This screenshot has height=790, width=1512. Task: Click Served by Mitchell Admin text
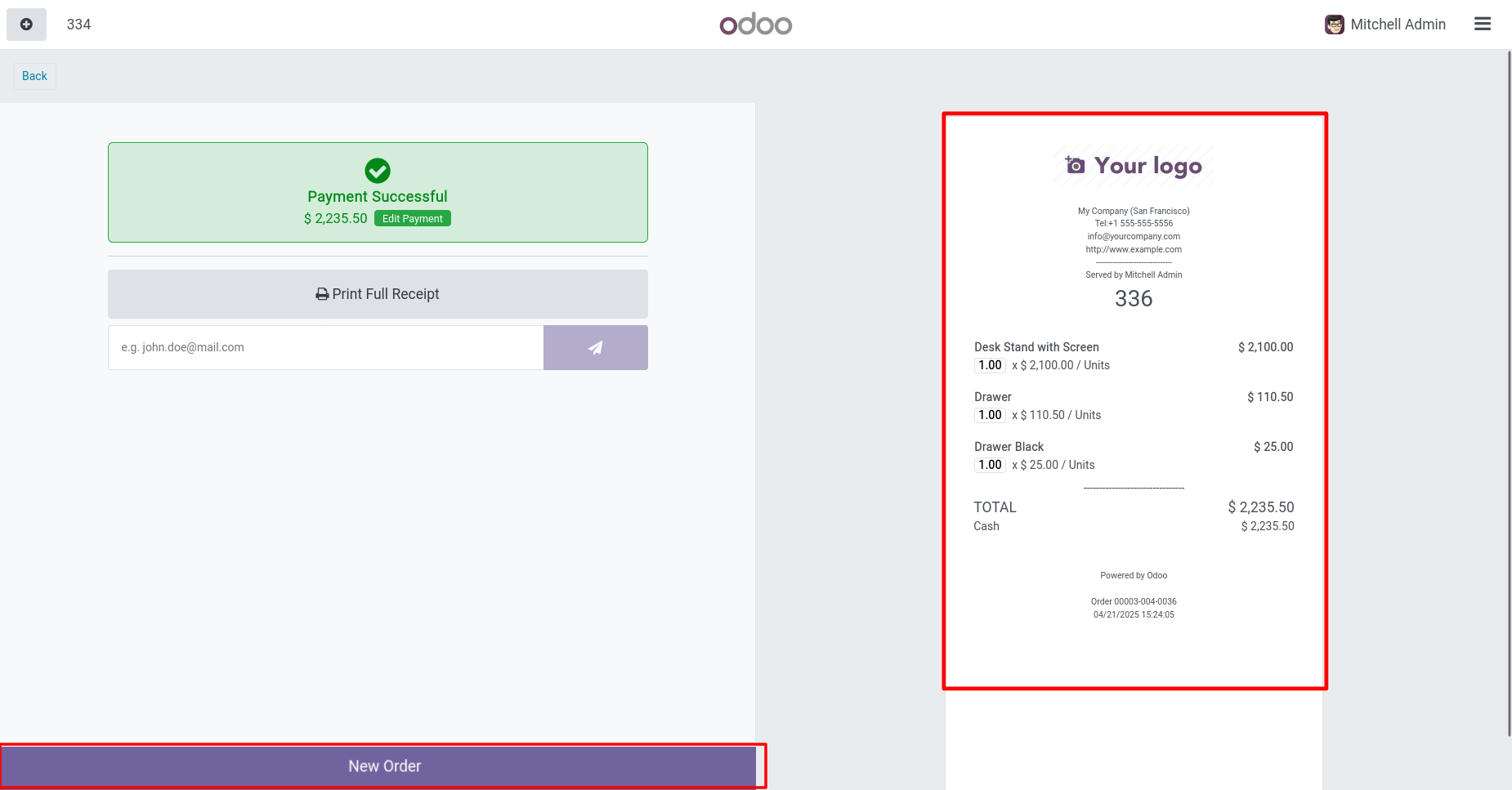[x=1134, y=274]
